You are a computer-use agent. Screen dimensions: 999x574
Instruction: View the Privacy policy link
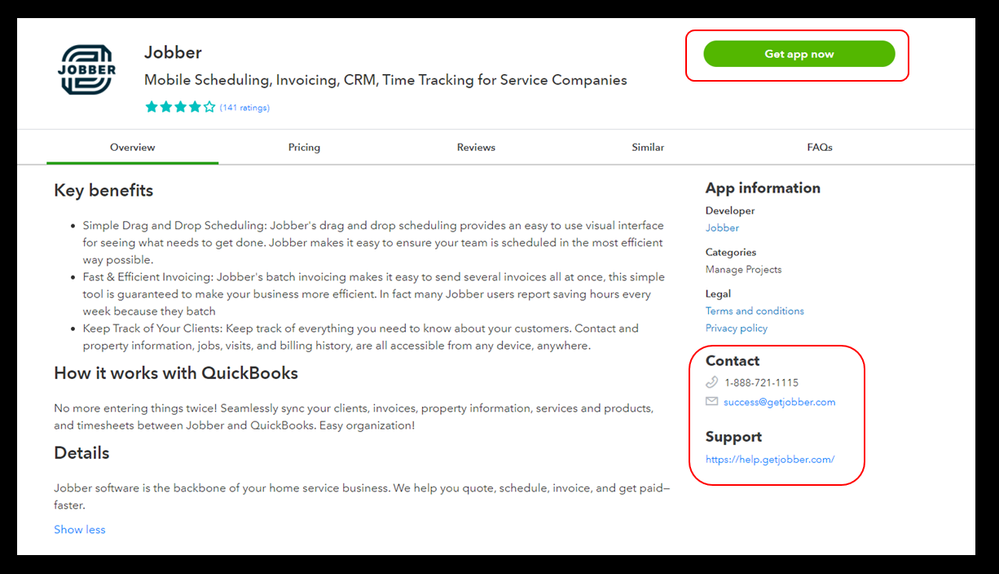coord(736,328)
